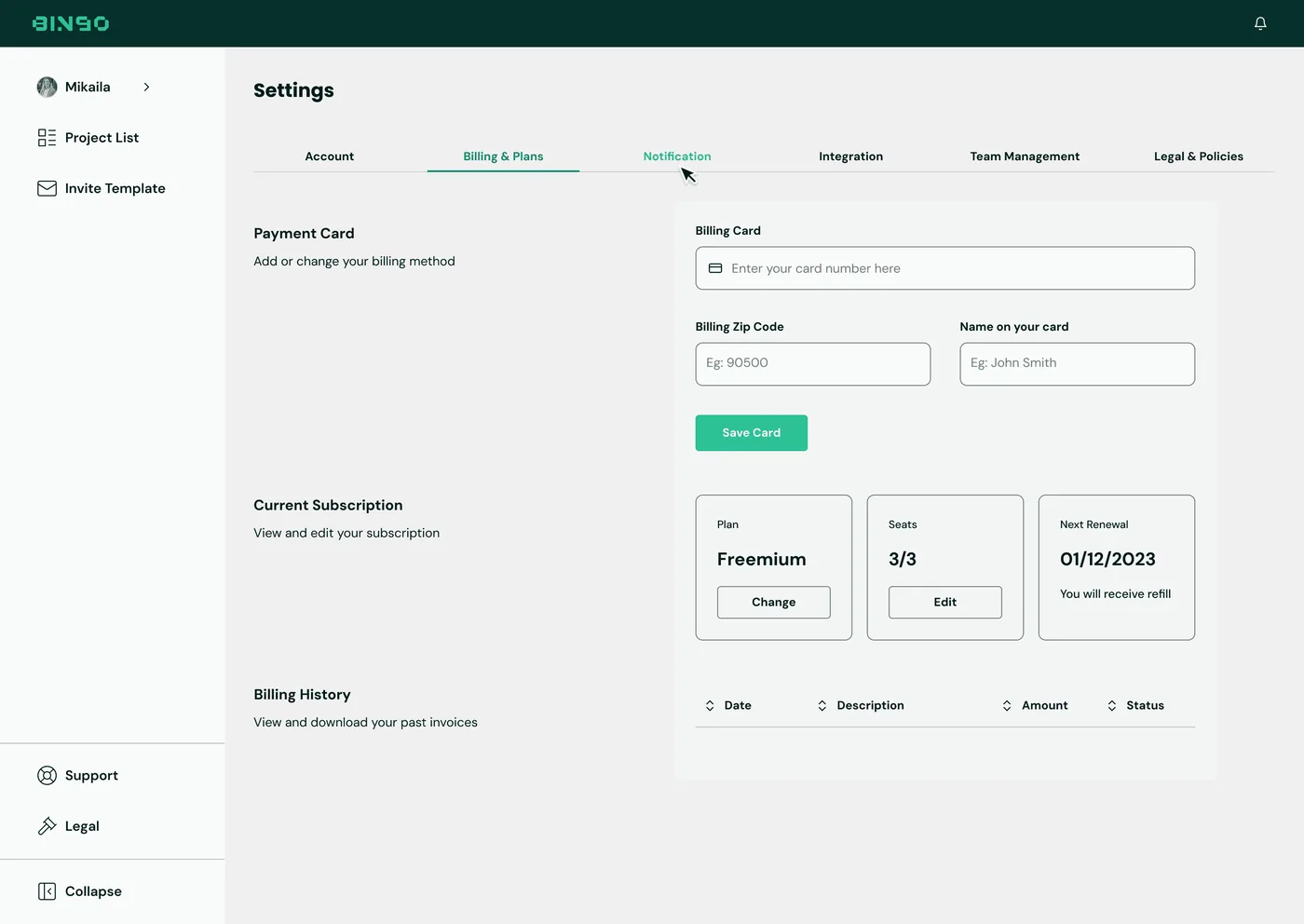The image size is (1304, 924).
Task: Open the Notification tab
Action: (677, 156)
